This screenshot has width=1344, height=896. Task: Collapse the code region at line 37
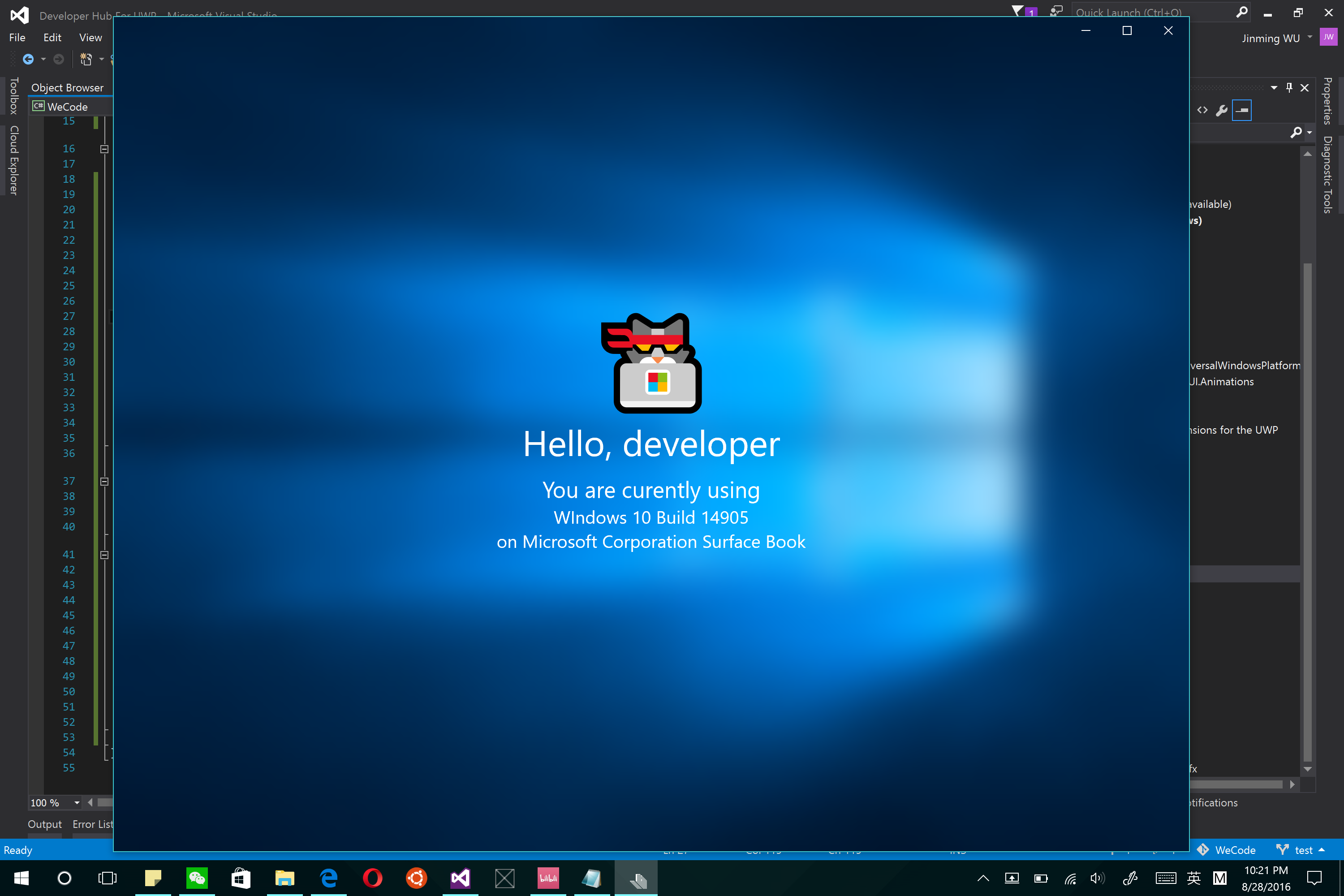[x=104, y=482]
